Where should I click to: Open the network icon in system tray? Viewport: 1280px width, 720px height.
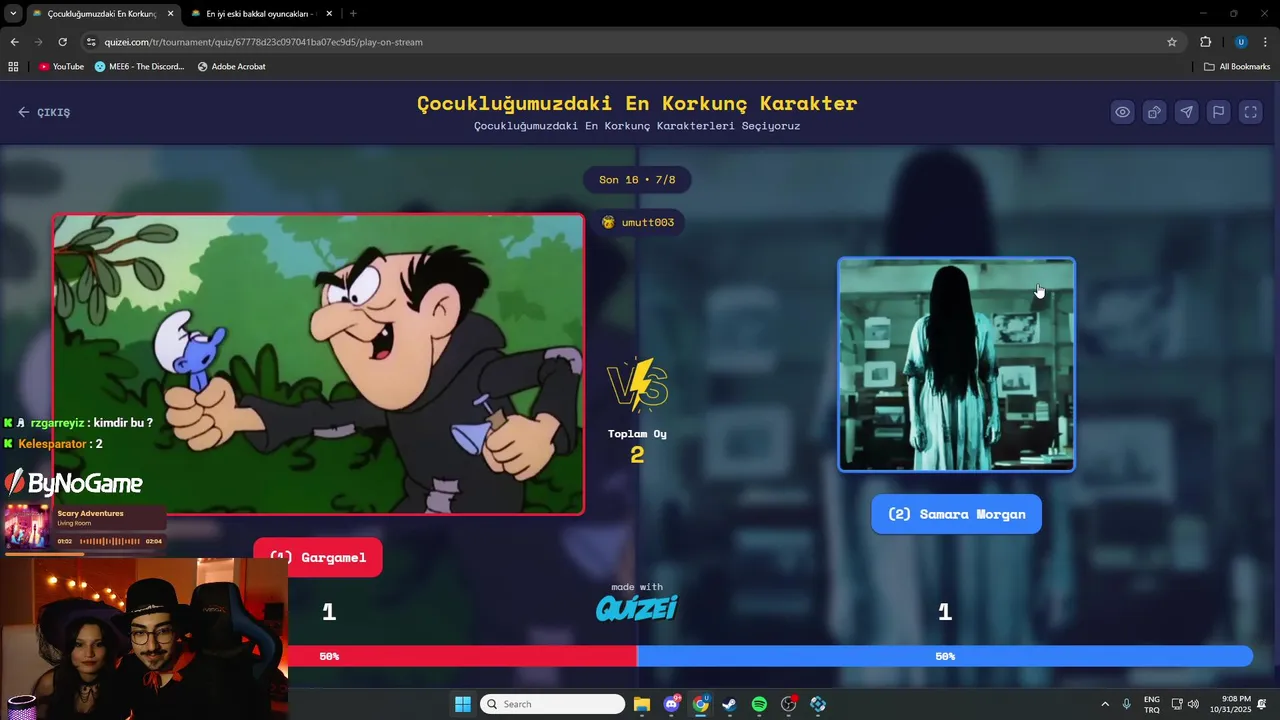point(1177,704)
